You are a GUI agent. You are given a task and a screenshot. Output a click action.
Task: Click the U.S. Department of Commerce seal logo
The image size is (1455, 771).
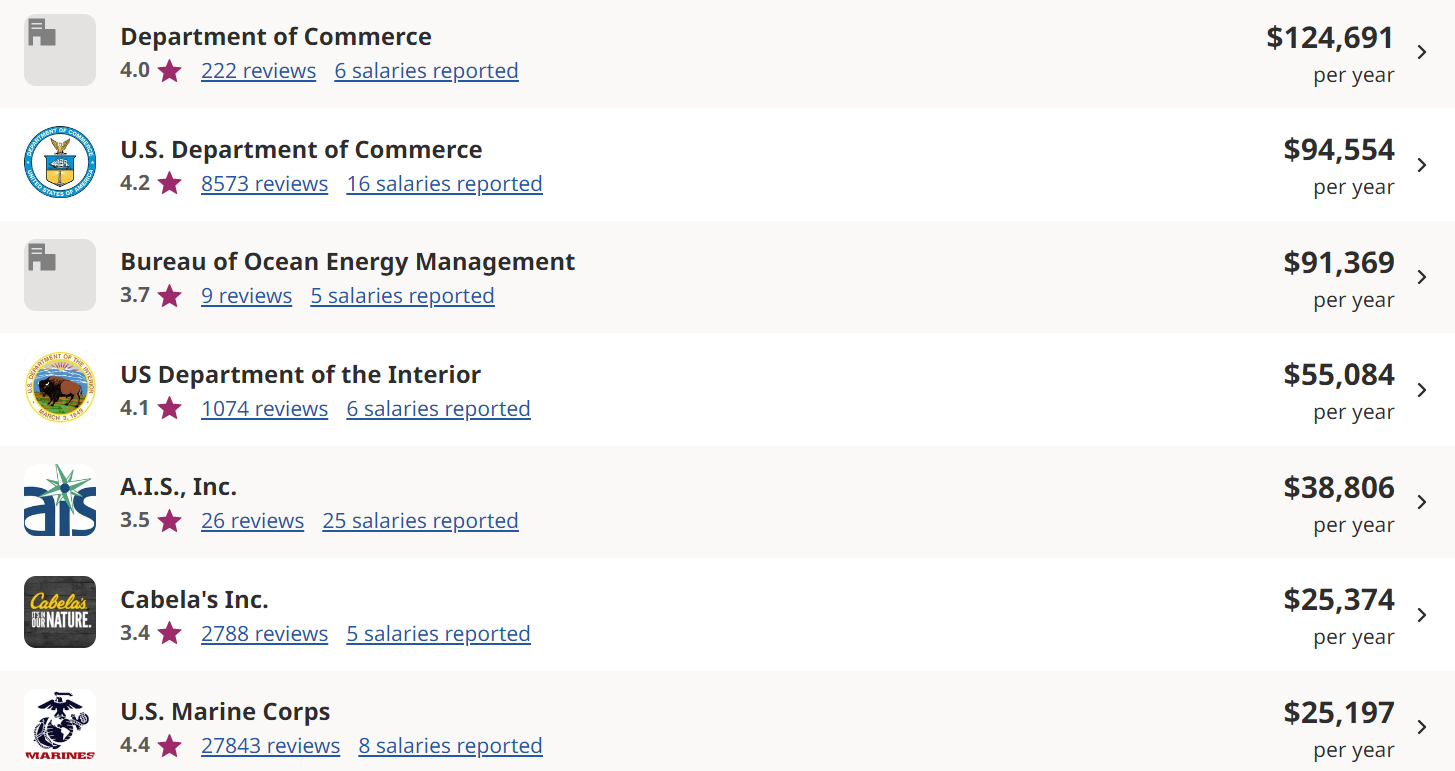(60, 163)
